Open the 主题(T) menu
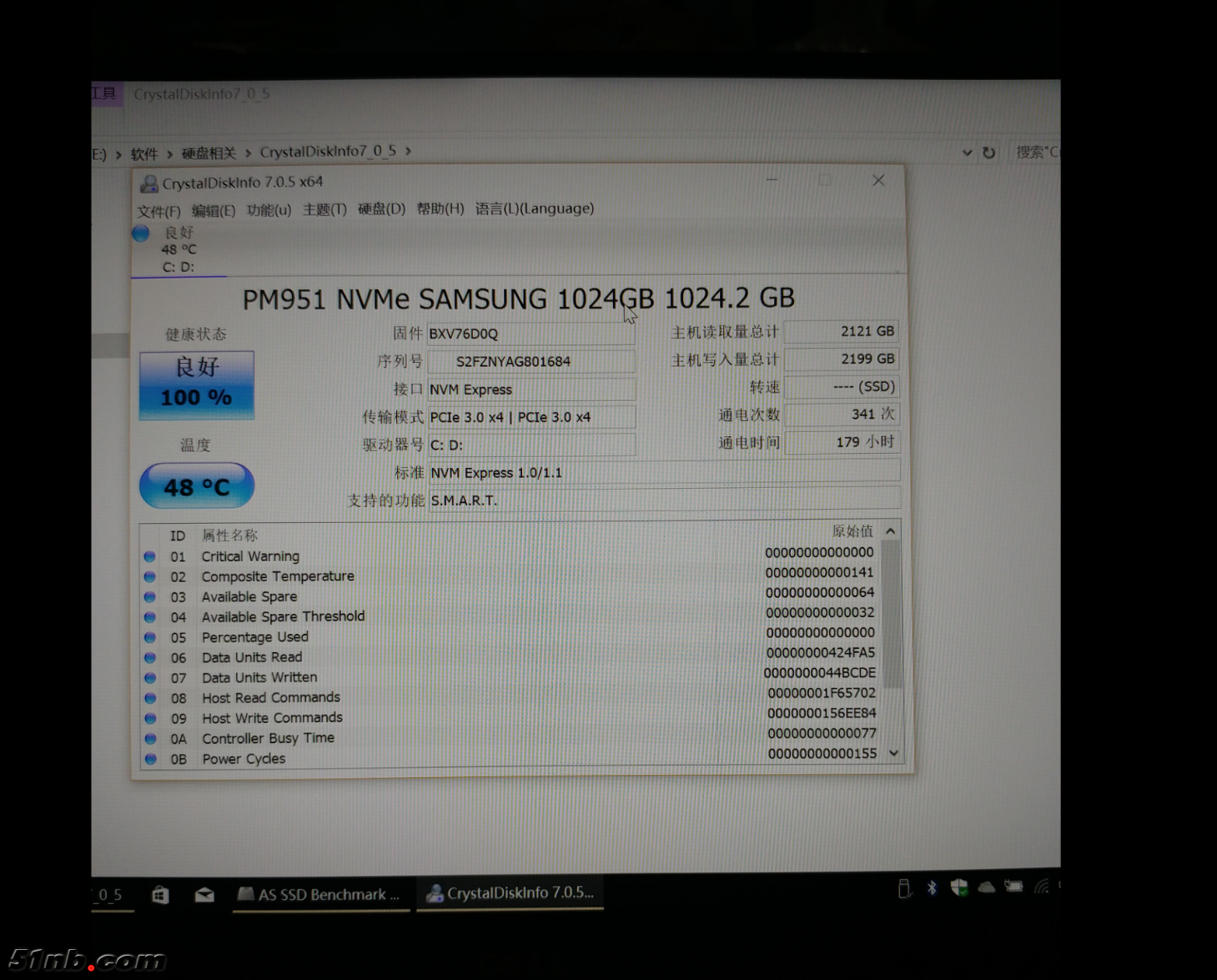 pos(324,209)
